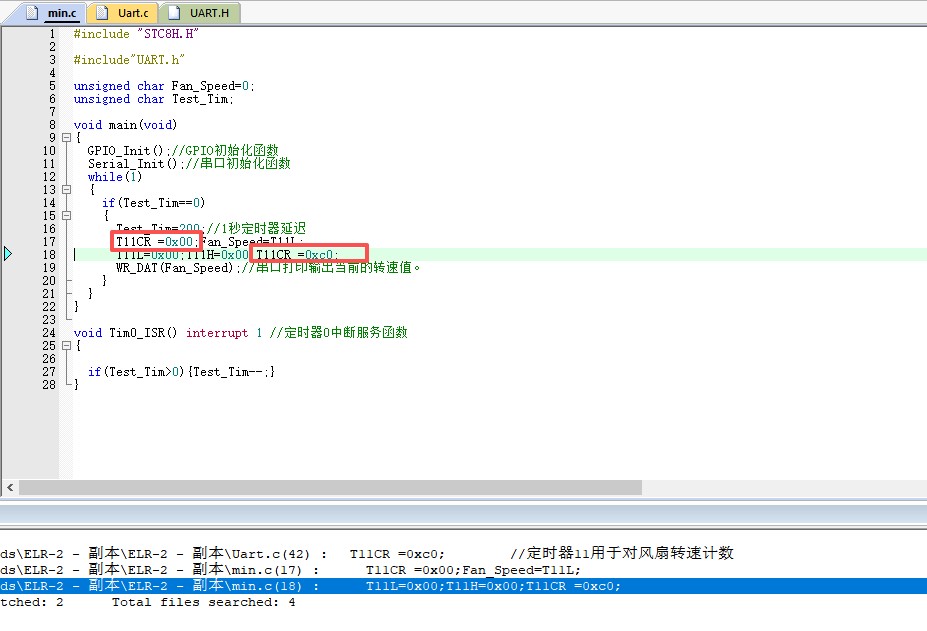Click the 'void main(void)' line

[125, 125]
